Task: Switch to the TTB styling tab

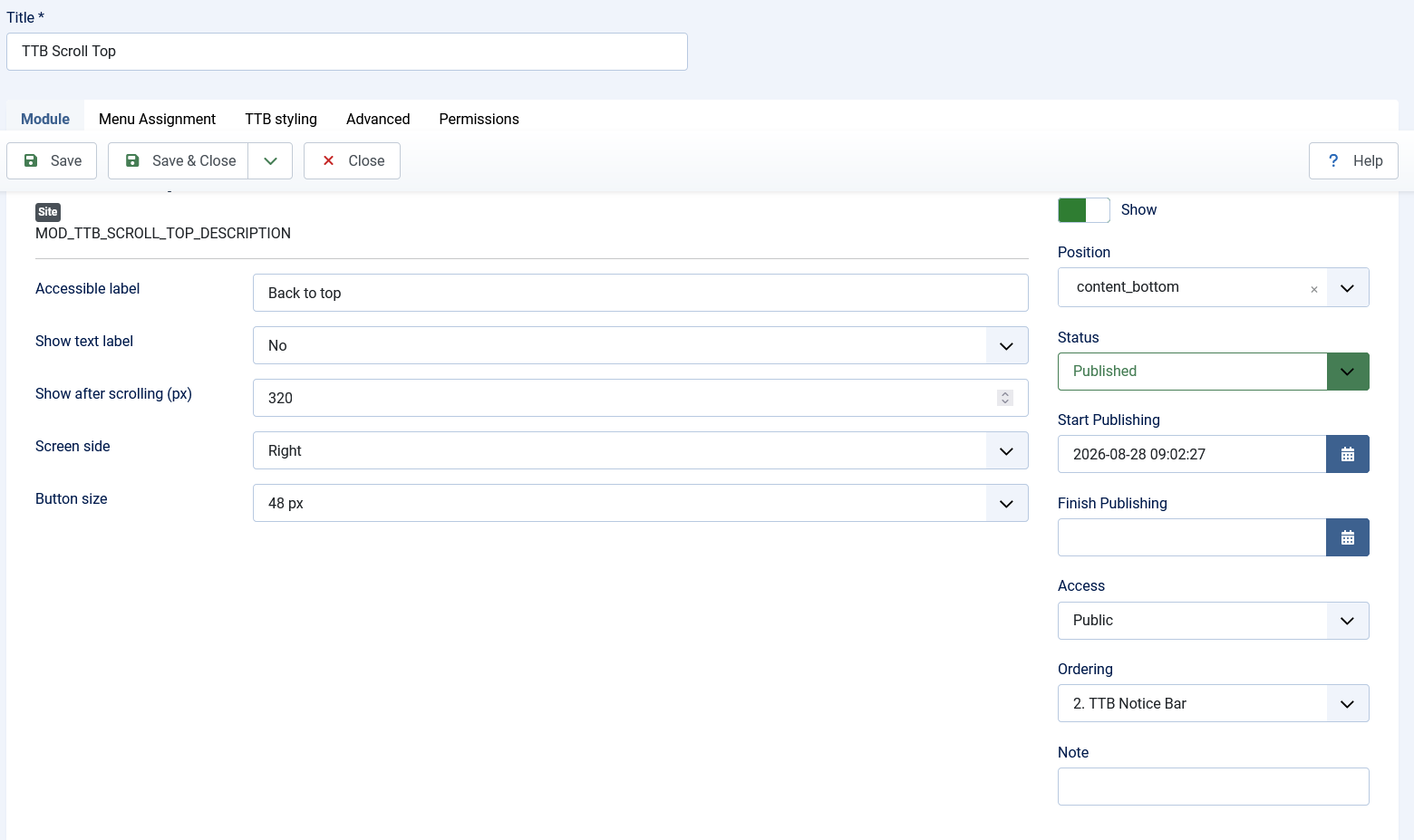Action: tap(281, 119)
